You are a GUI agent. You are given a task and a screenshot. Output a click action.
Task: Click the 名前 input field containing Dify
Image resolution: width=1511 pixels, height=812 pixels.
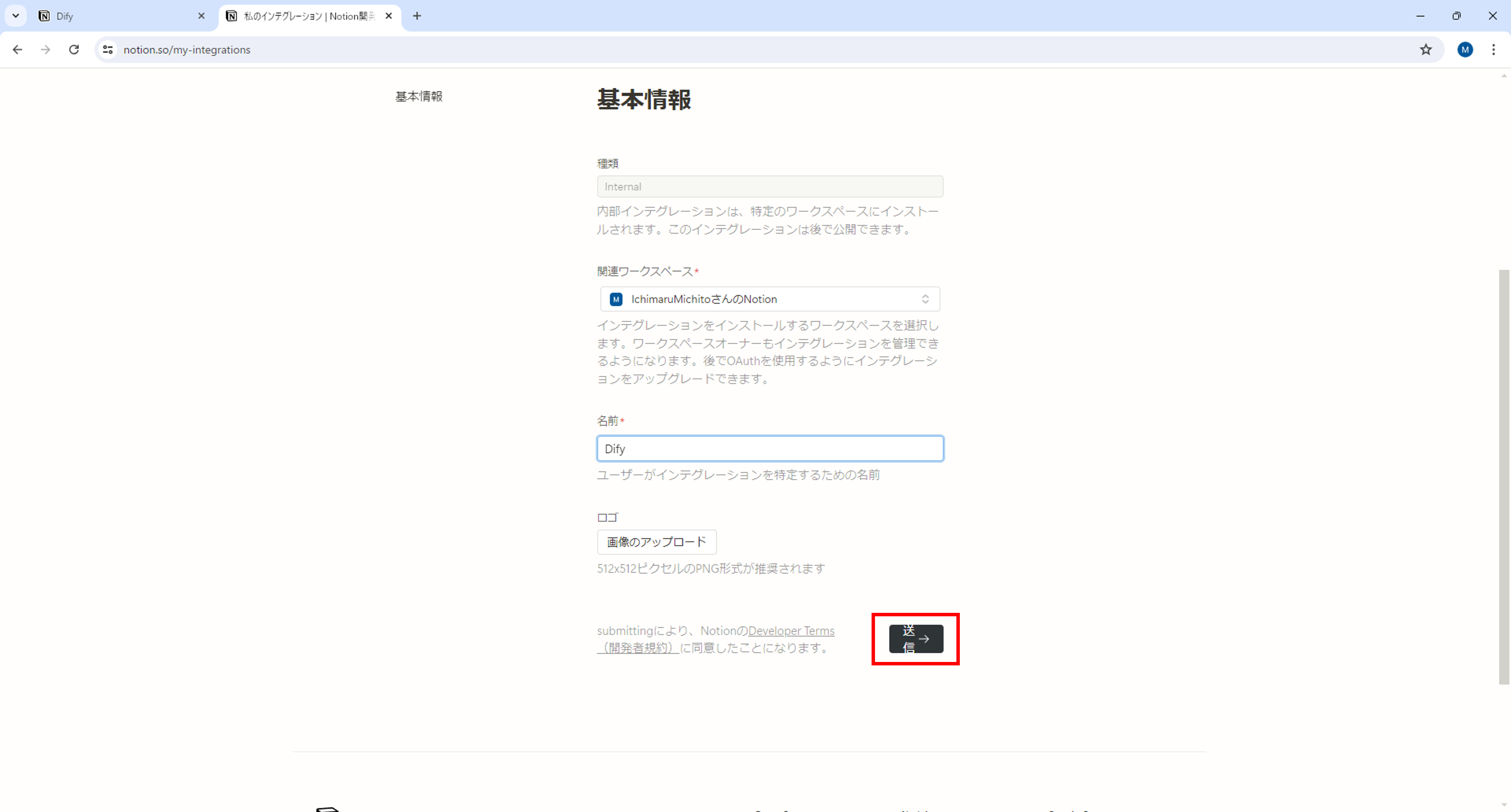tap(769, 448)
